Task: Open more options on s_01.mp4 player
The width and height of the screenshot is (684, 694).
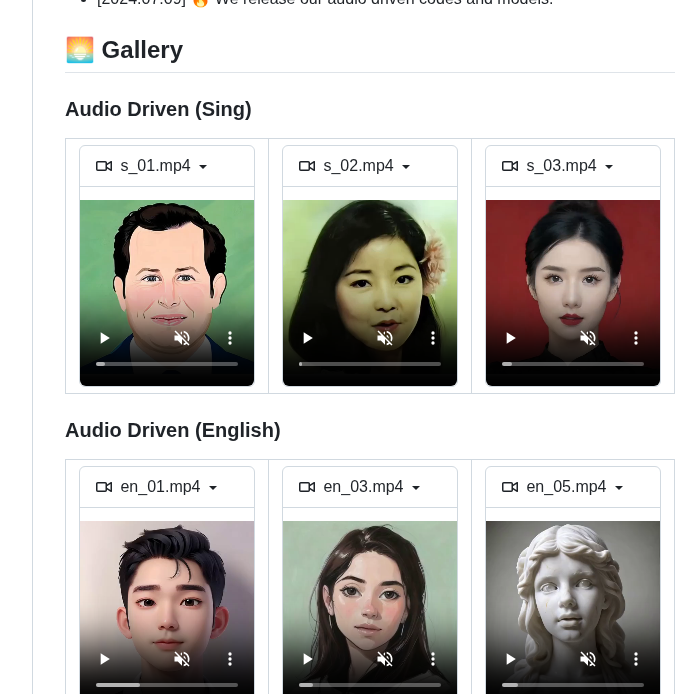Action: click(x=230, y=338)
